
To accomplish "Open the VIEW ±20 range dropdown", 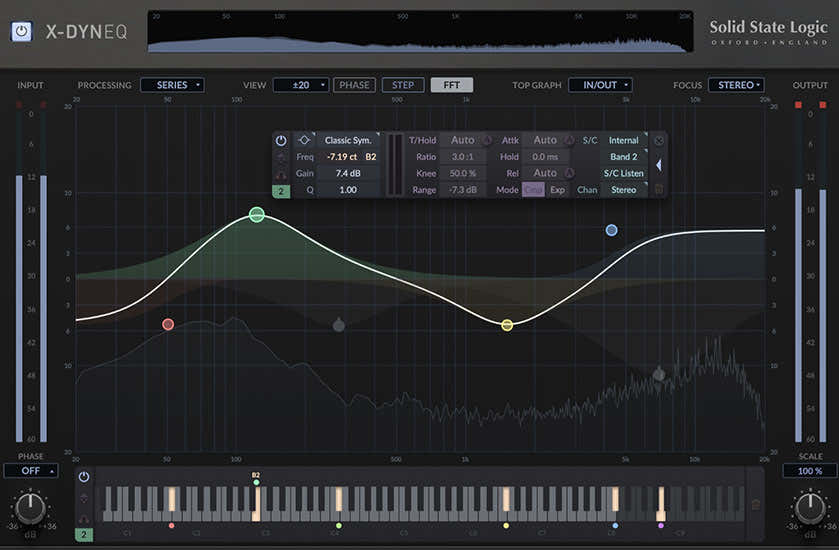I will coord(301,85).
